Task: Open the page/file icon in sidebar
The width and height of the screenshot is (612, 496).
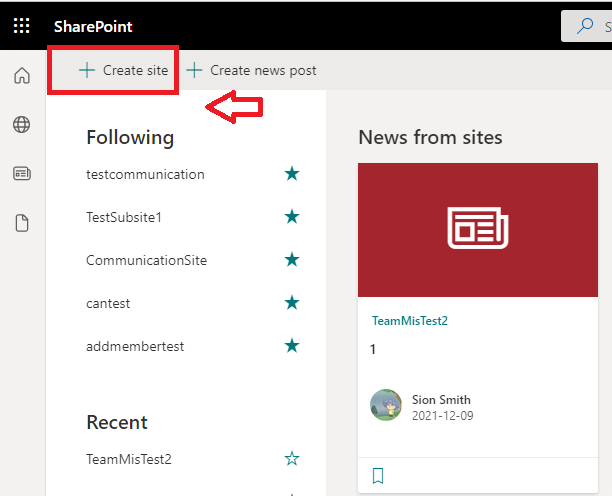Action: pos(22,223)
